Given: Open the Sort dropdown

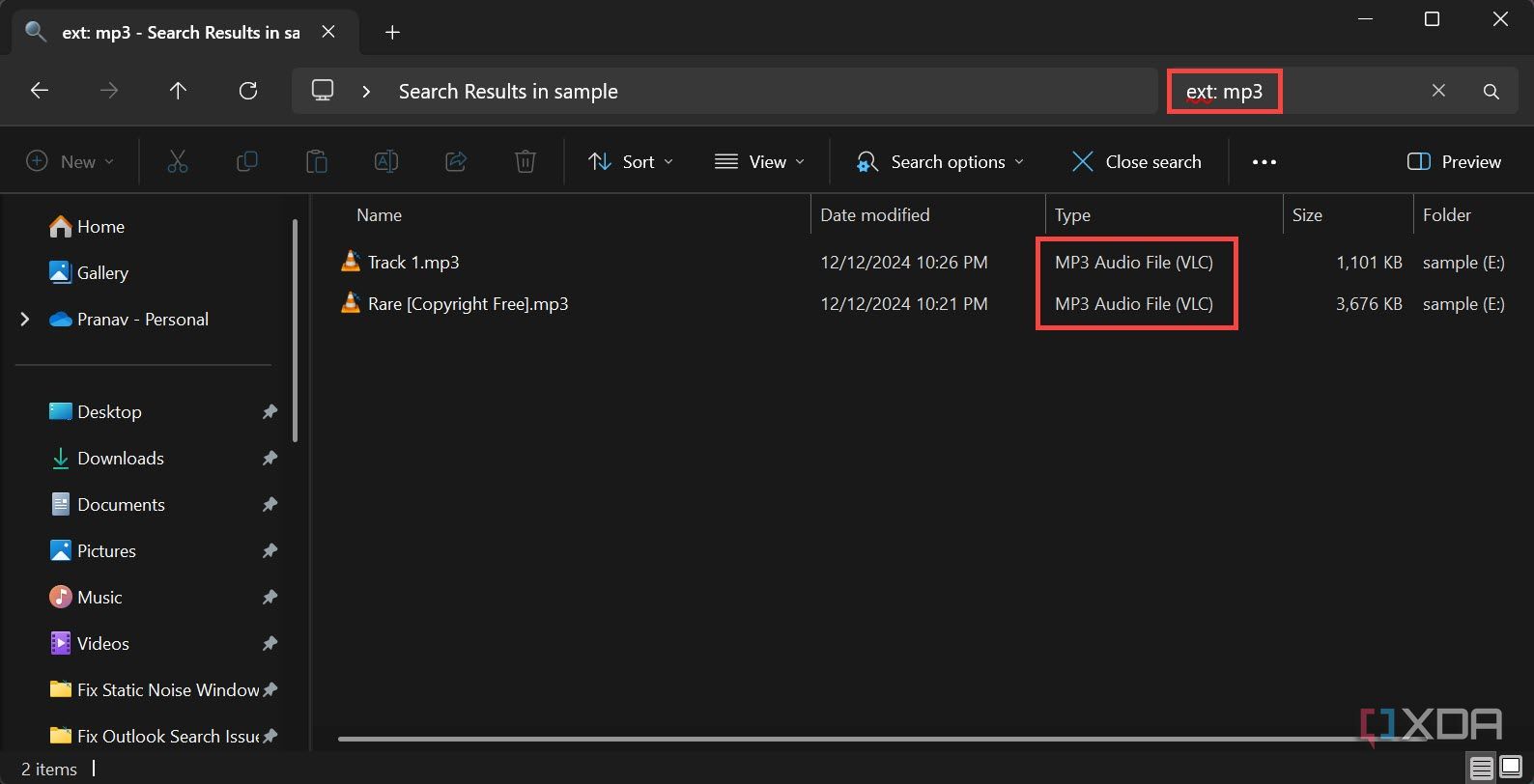Looking at the screenshot, I should 631,162.
